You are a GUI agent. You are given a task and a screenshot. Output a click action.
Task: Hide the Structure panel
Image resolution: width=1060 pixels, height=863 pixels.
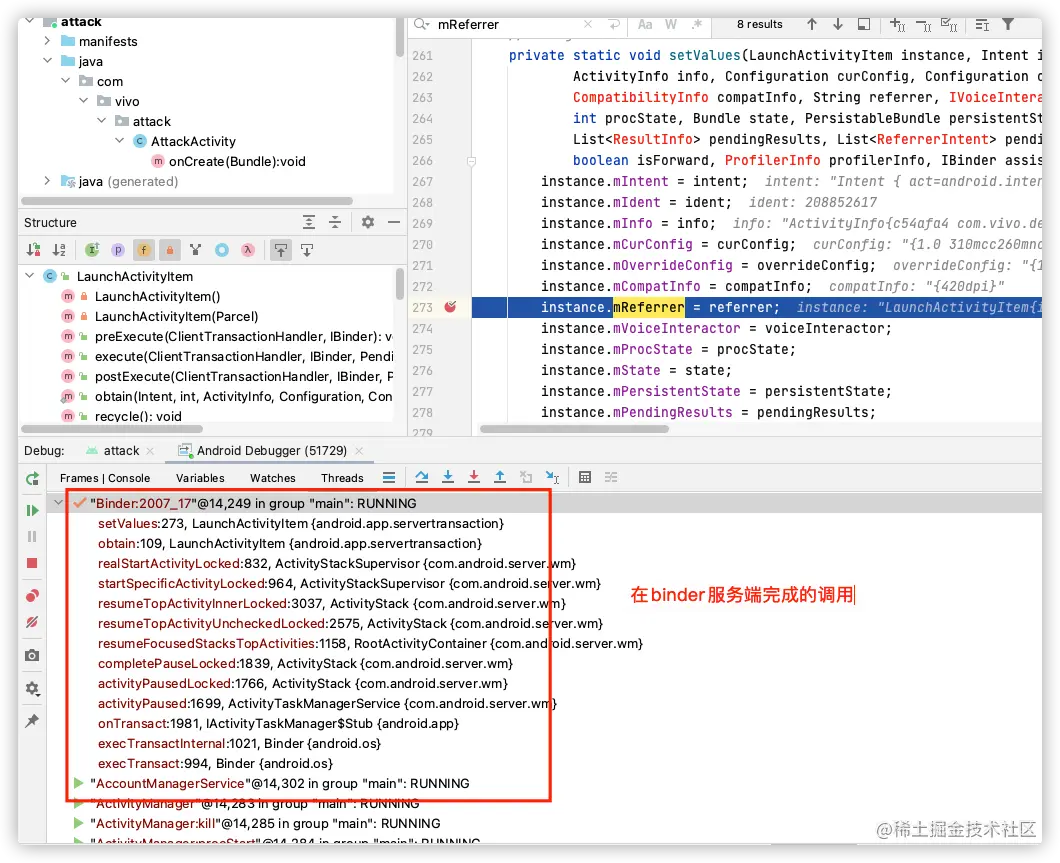[393, 222]
